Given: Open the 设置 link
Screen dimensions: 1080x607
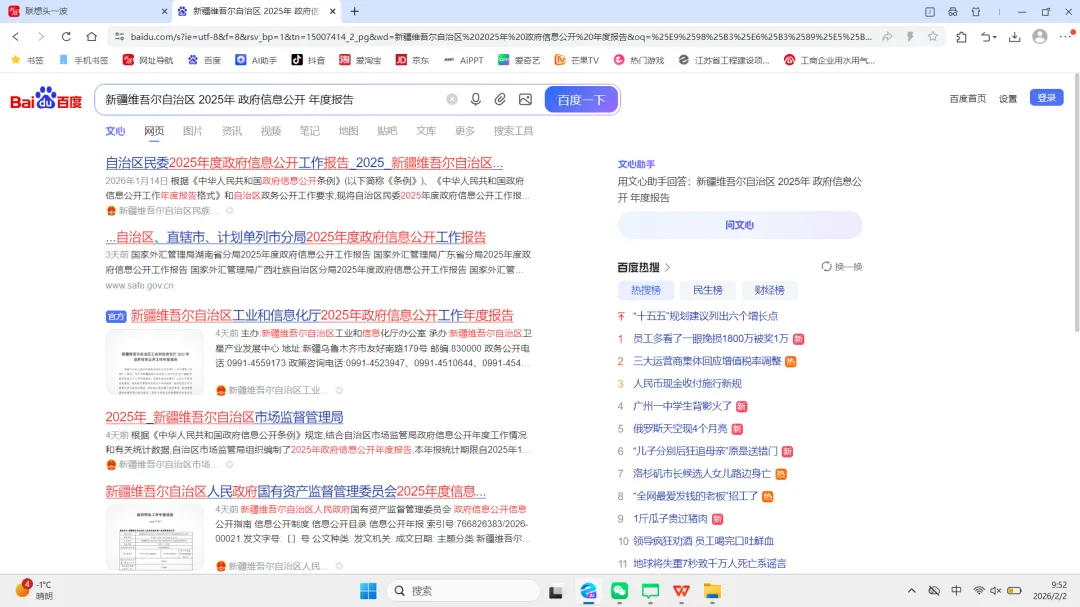Looking at the screenshot, I should pyautogui.click(x=1008, y=99).
